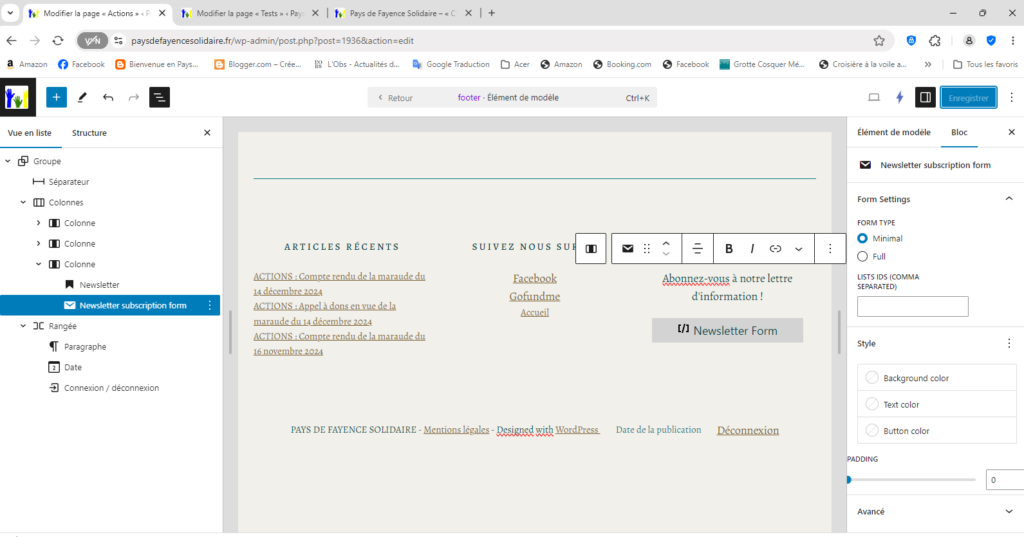
Task: Toggle the document overview list view icon
Action: (160, 98)
